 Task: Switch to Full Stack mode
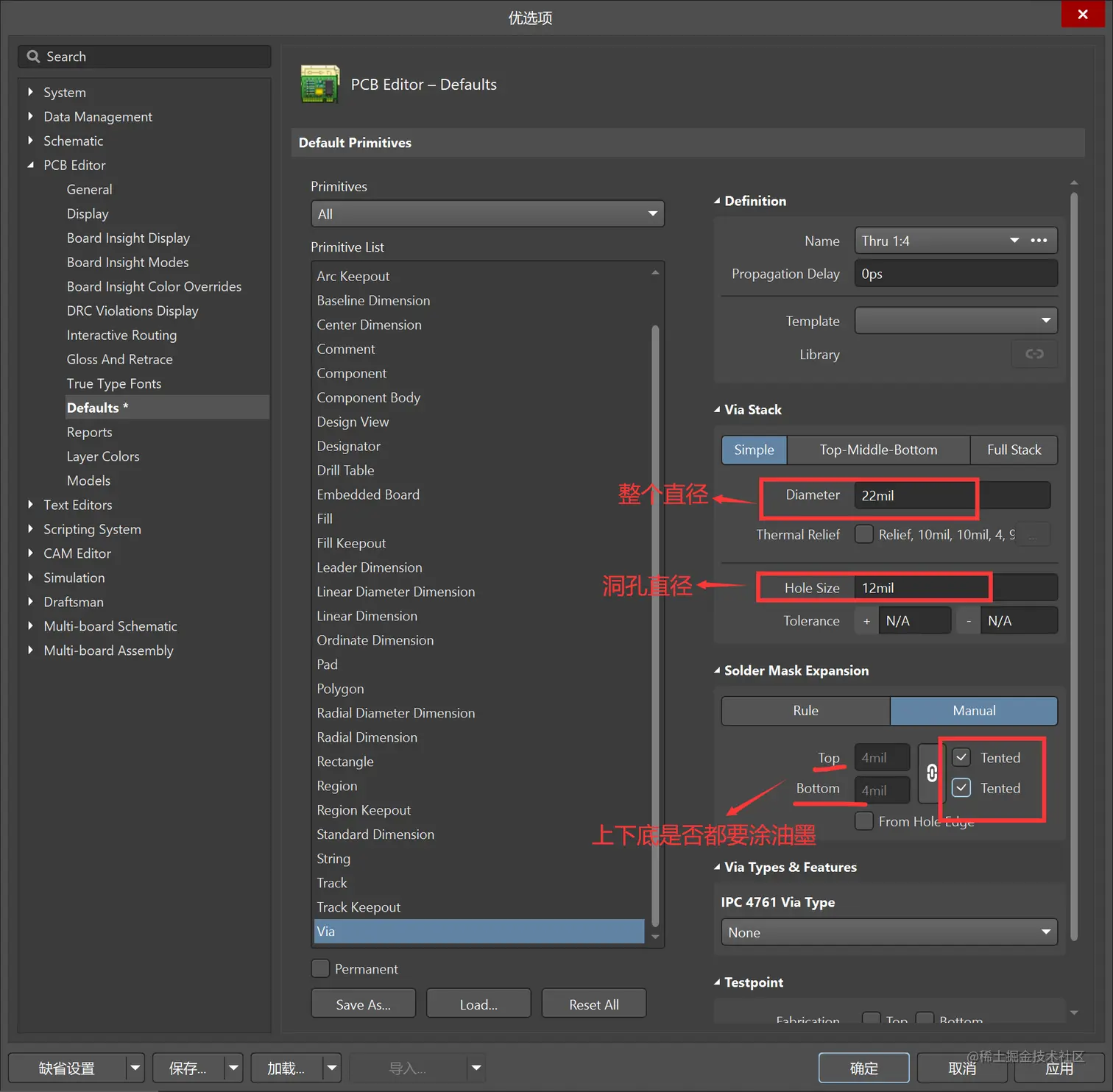(x=1014, y=450)
